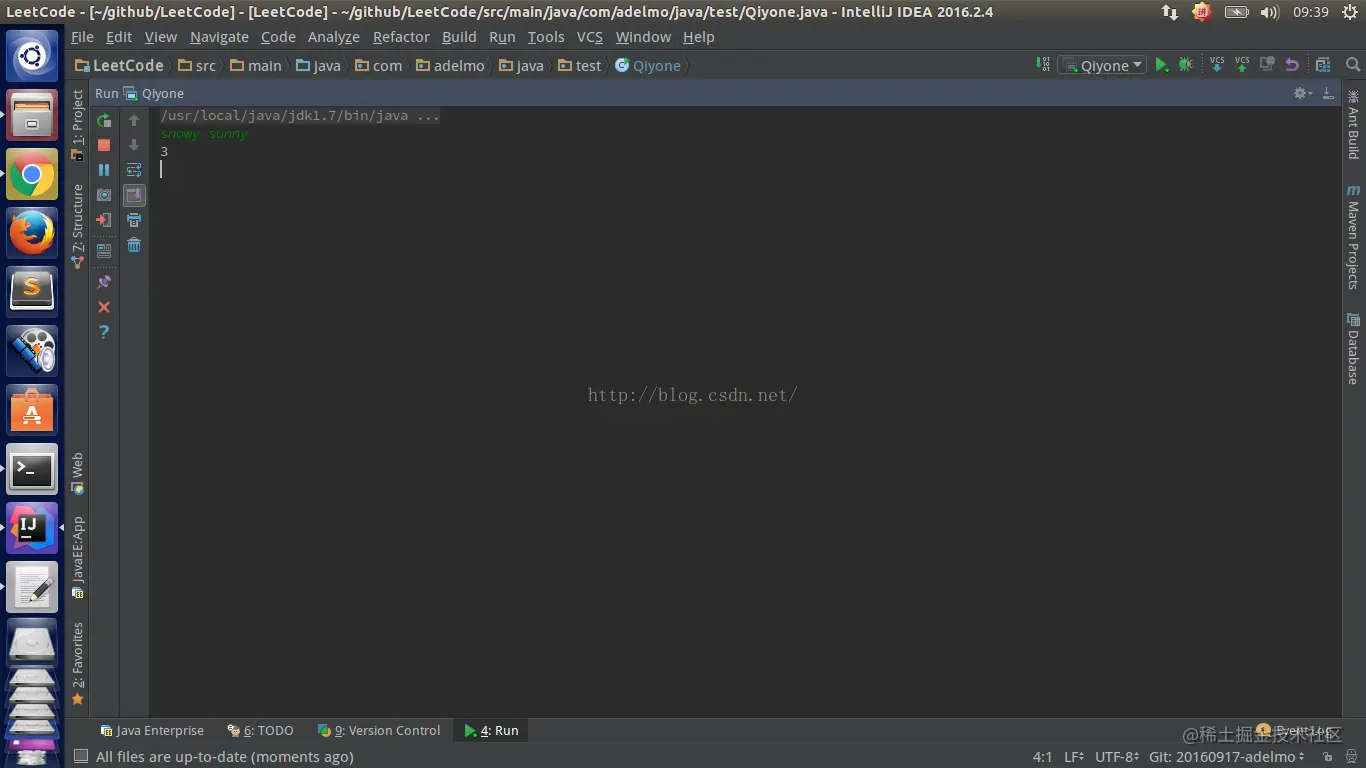Select the test folder breadcrumb
The image size is (1366, 768).
[x=580, y=65]
